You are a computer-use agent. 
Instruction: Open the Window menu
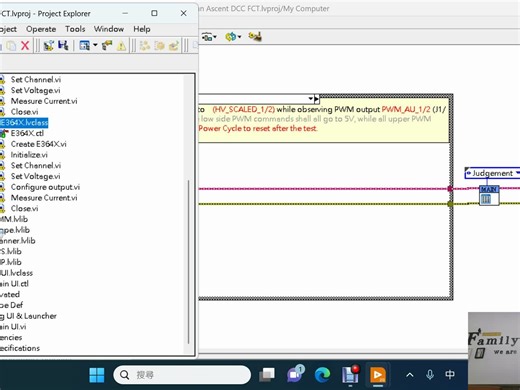109,29
